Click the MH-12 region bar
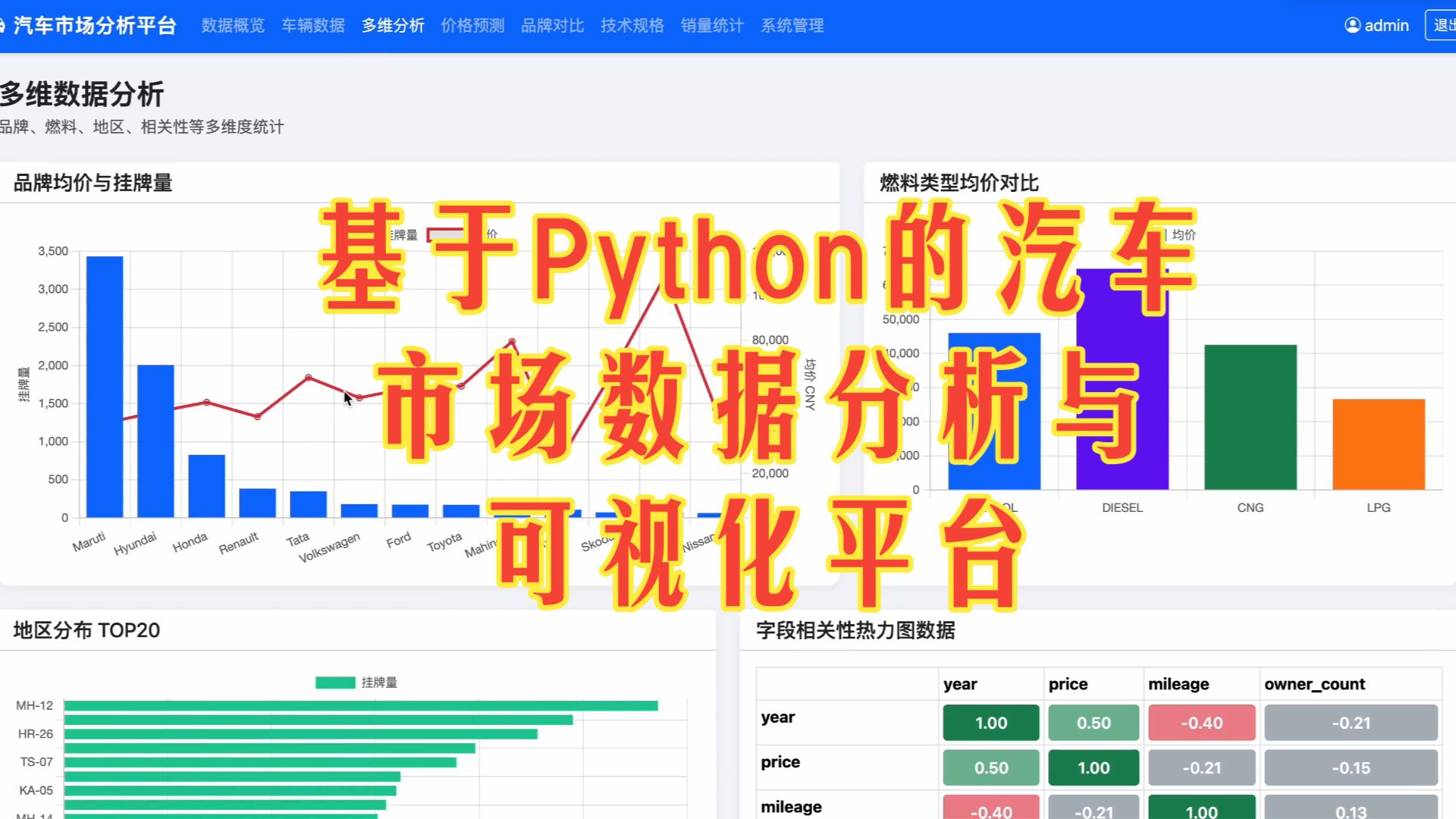1456x819 pixels. (x=361, y=705)
